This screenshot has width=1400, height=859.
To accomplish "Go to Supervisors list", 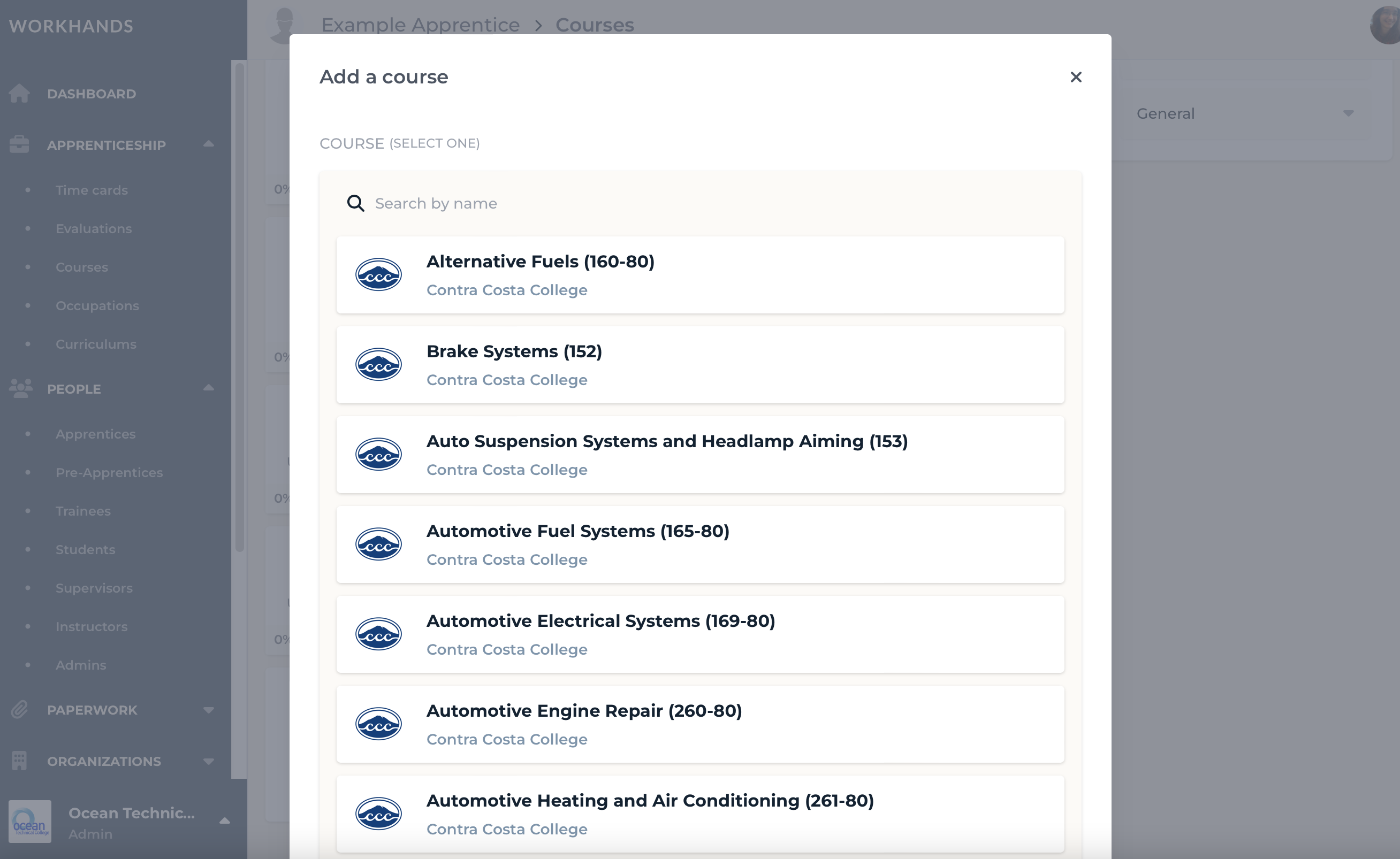I will click(x=94, y=588).
